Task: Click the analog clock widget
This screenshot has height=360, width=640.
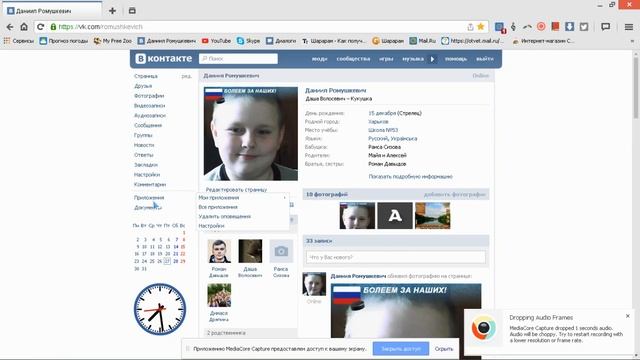Action: point(160,309)
